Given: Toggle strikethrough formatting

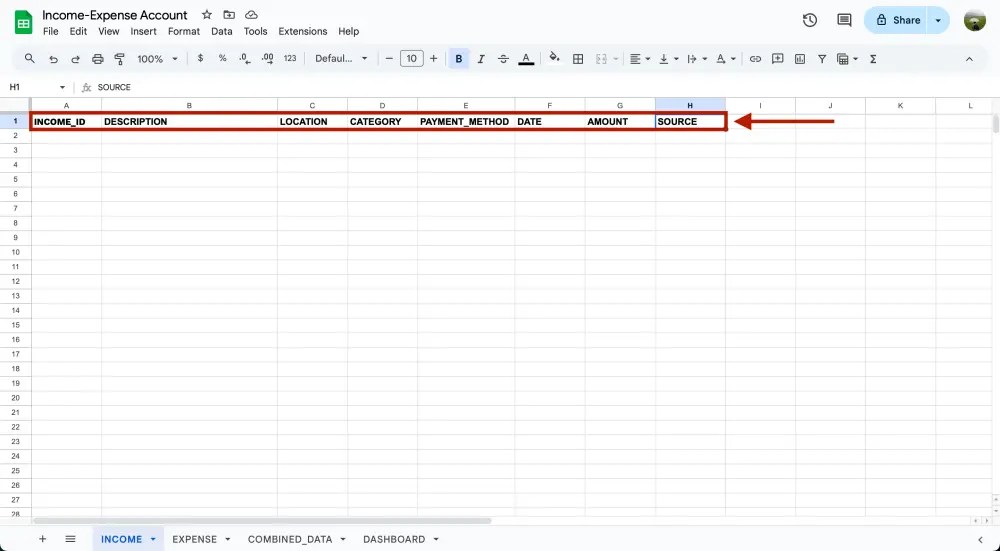Looking at the screenshot, I should point(503,59).
